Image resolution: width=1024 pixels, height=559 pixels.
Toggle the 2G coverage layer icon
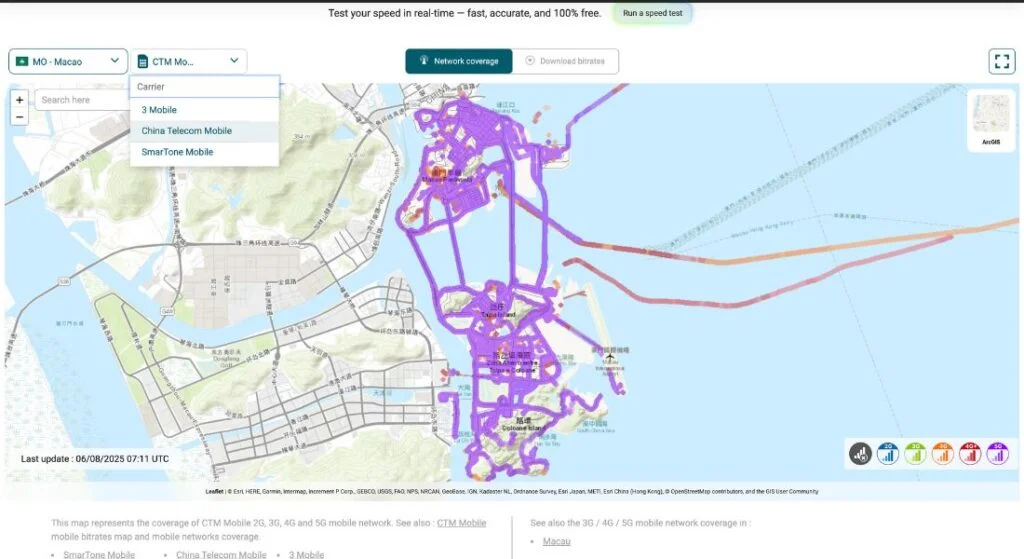point(888,453)
